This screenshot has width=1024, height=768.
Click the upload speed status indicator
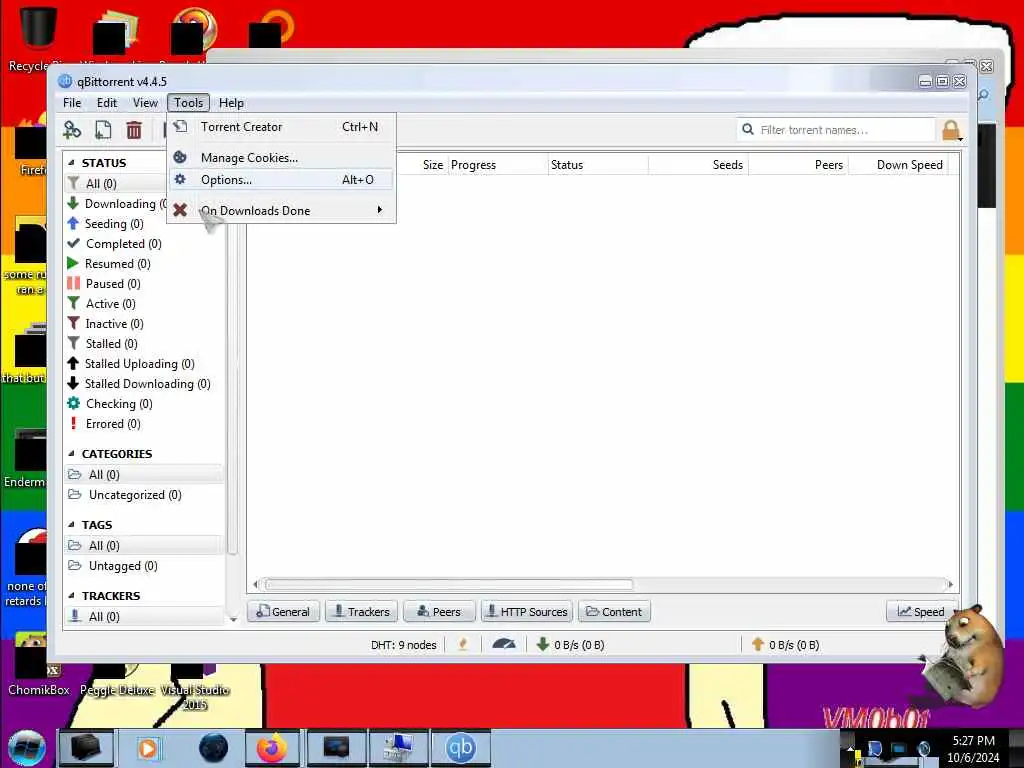pyautogui.click(x=785, y=645)
